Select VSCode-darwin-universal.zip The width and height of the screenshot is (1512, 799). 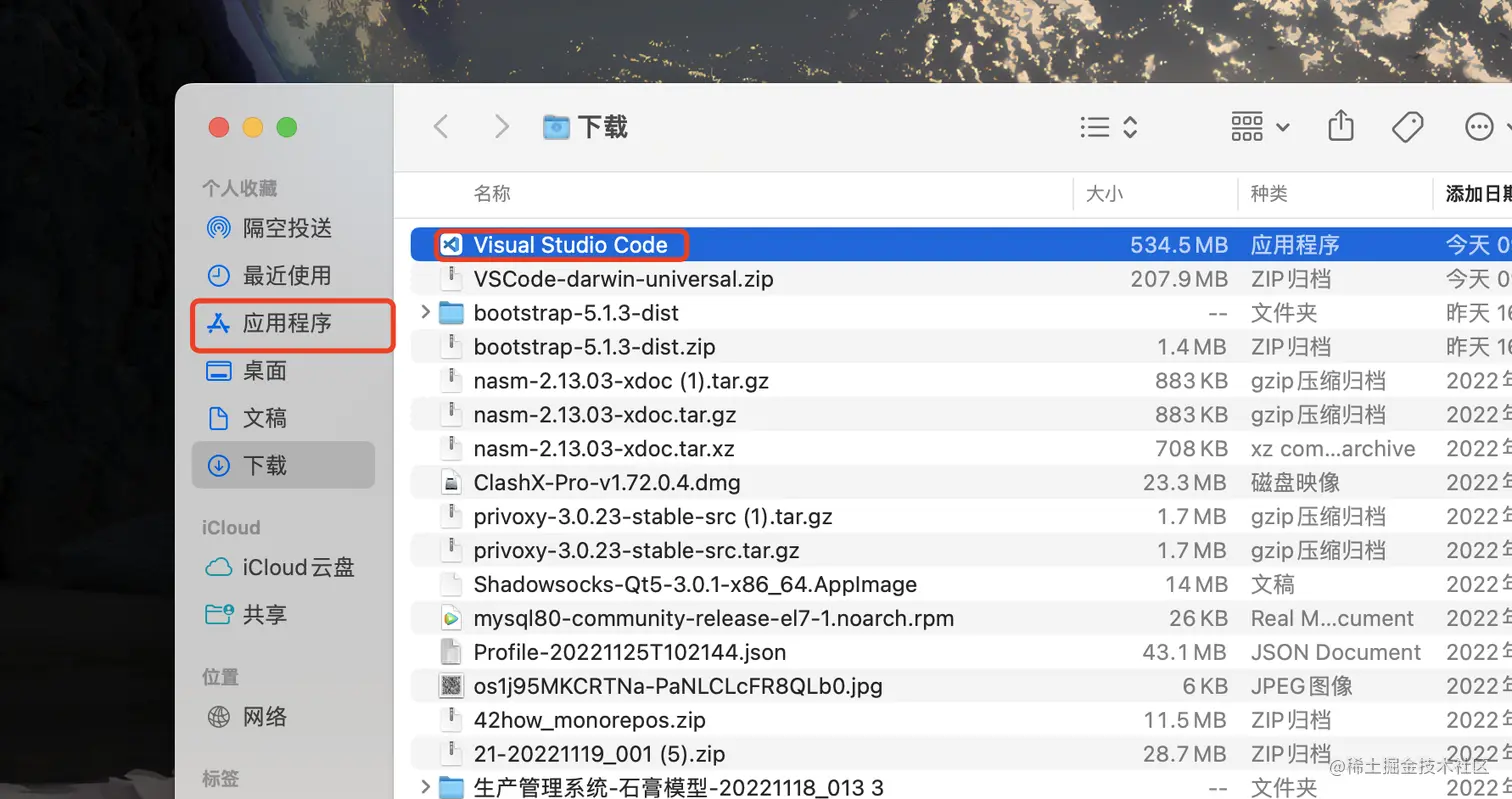tap(623, 279)
